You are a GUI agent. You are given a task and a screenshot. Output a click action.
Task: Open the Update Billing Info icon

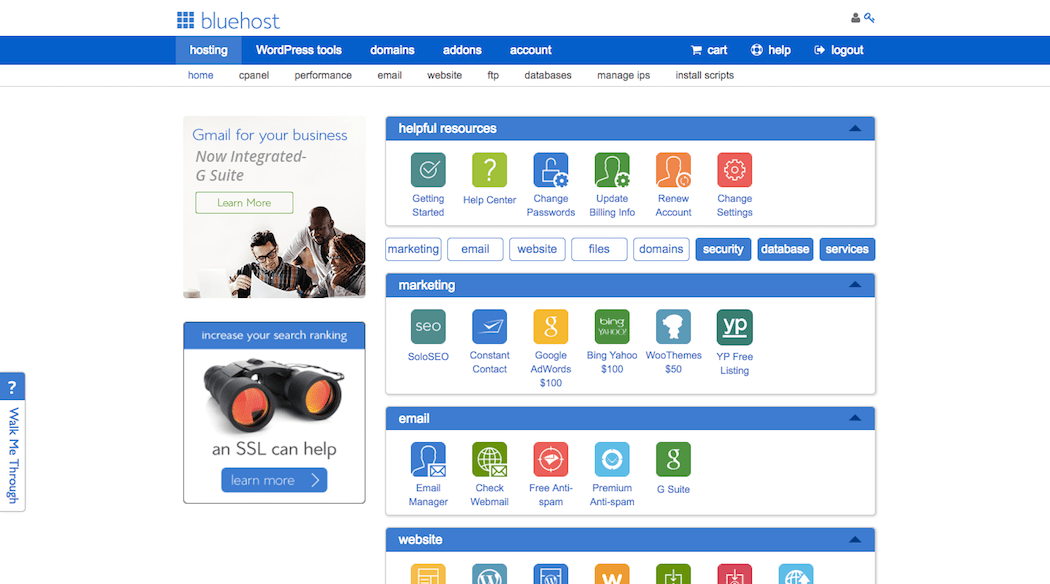tap(611, 170)
